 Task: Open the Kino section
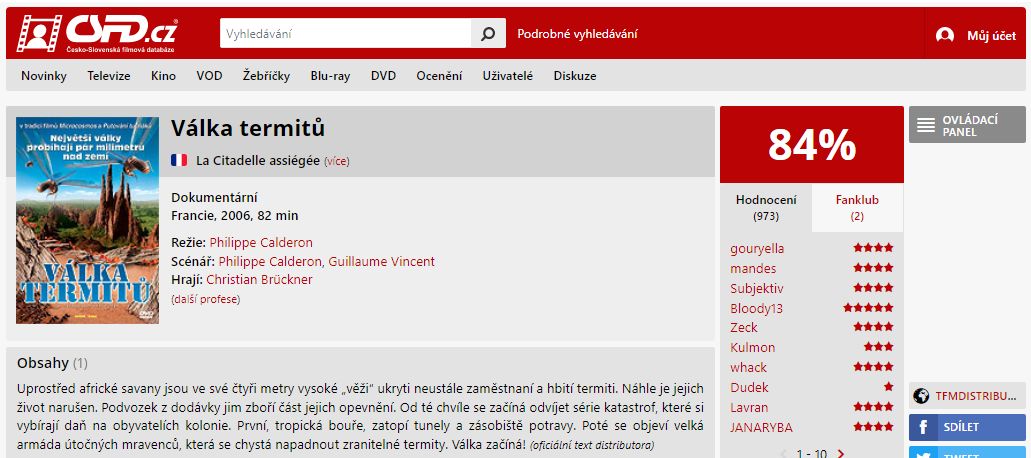pos(163,76)
